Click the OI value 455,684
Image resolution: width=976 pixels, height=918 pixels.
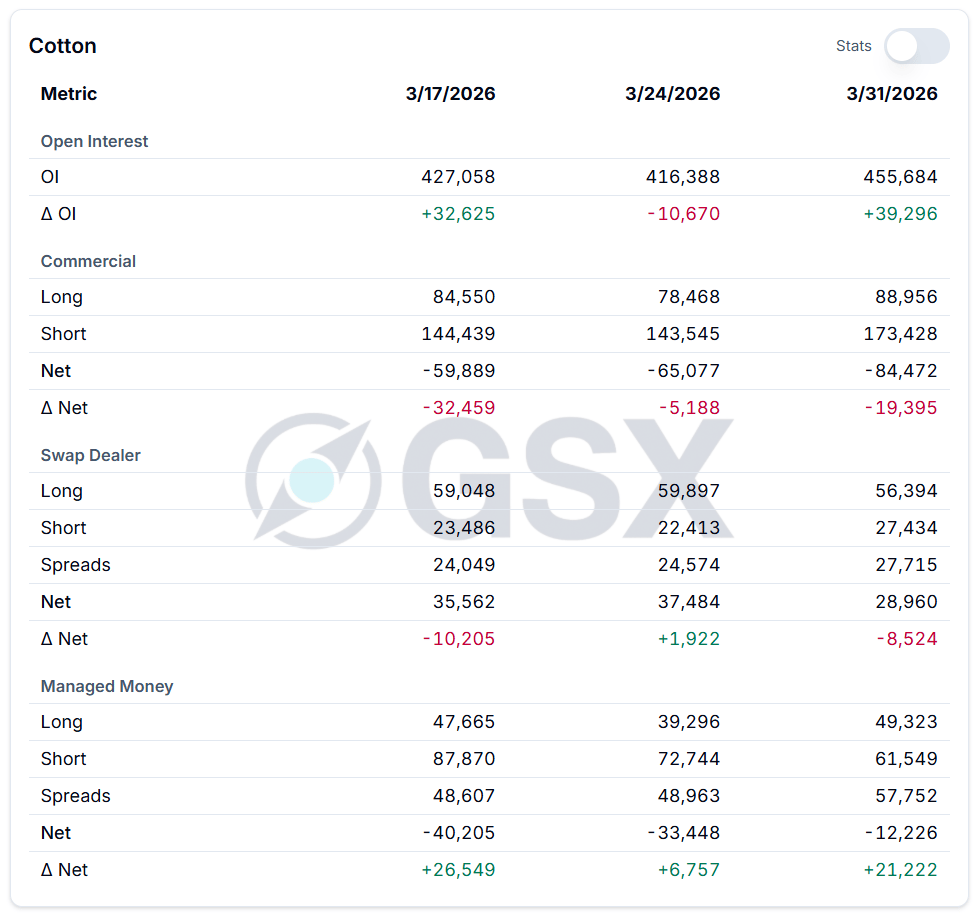tap(900, 178)
